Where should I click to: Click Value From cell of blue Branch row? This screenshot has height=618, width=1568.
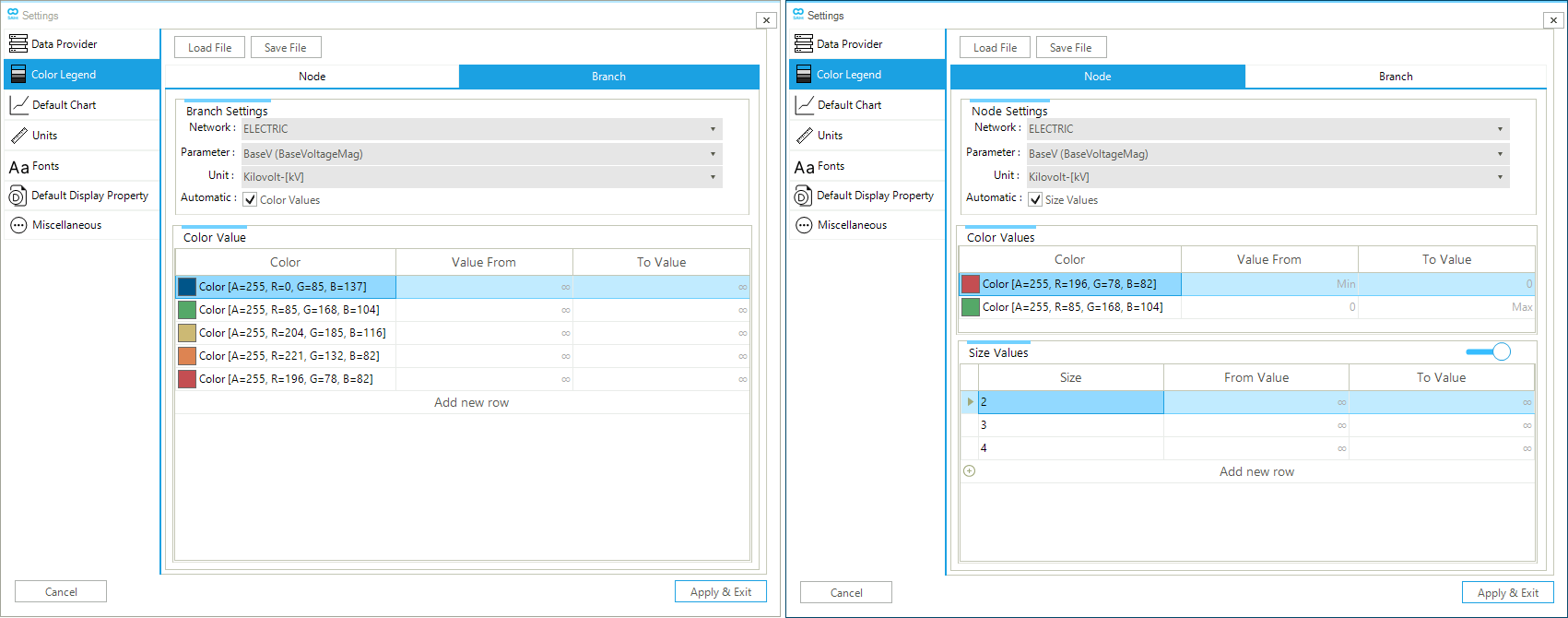click(x=484, y=287)
